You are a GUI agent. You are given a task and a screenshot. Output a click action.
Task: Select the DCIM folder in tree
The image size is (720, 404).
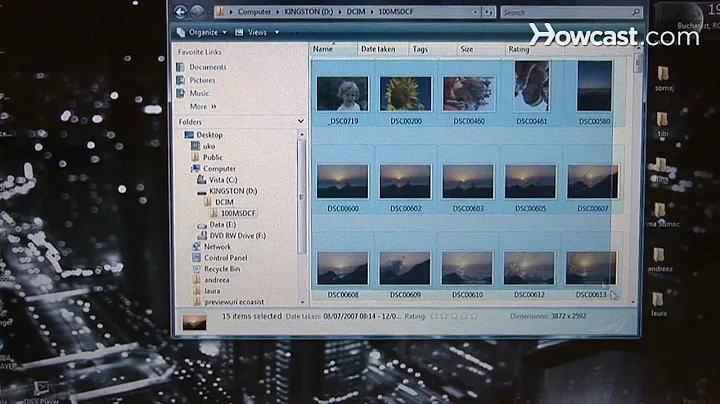coord(224,202)
